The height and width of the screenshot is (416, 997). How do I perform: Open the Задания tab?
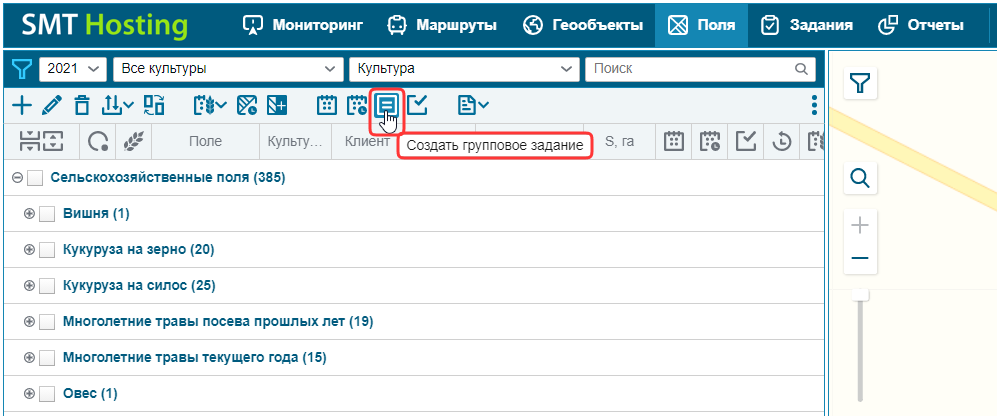807,25
